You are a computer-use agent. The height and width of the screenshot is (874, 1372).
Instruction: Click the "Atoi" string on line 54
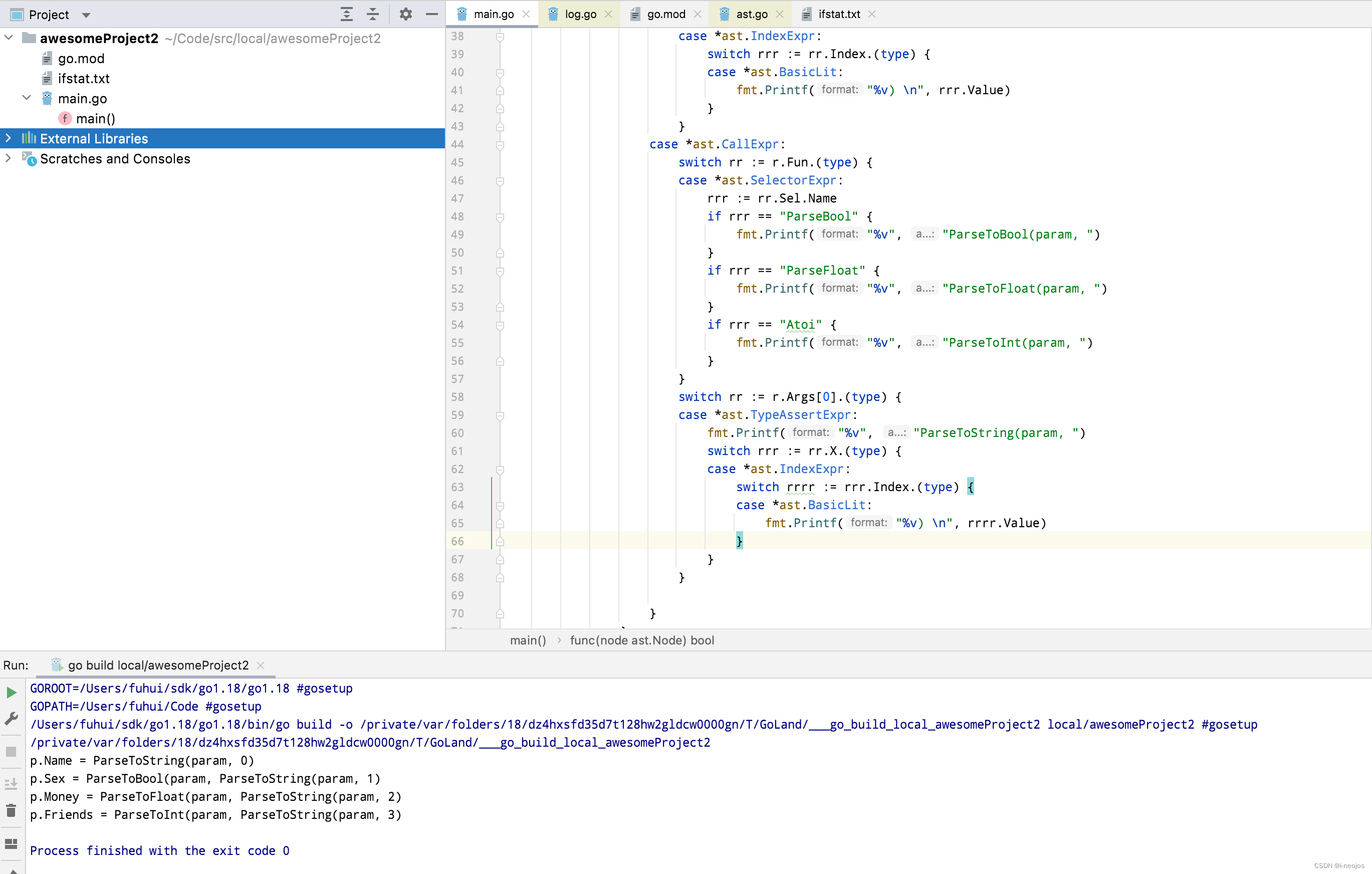tap(801, 324)
